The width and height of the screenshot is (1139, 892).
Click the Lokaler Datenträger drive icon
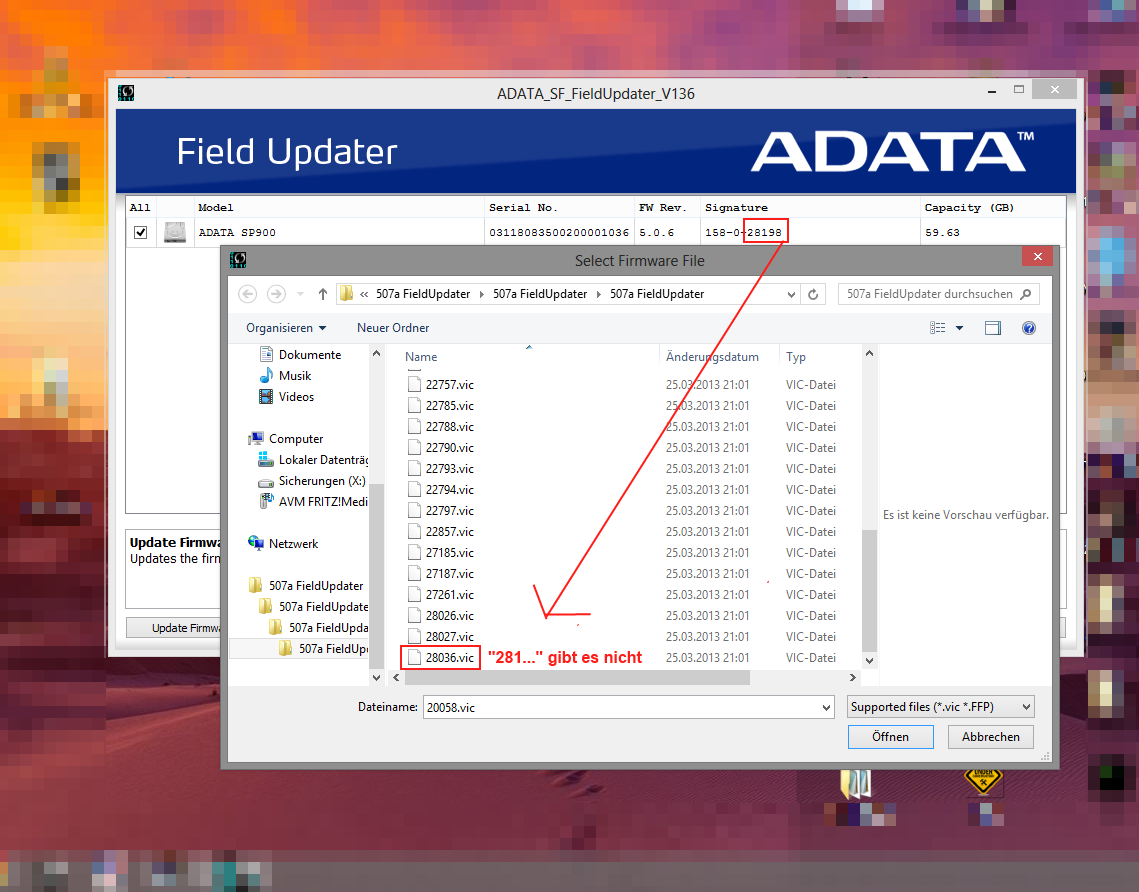266,460
